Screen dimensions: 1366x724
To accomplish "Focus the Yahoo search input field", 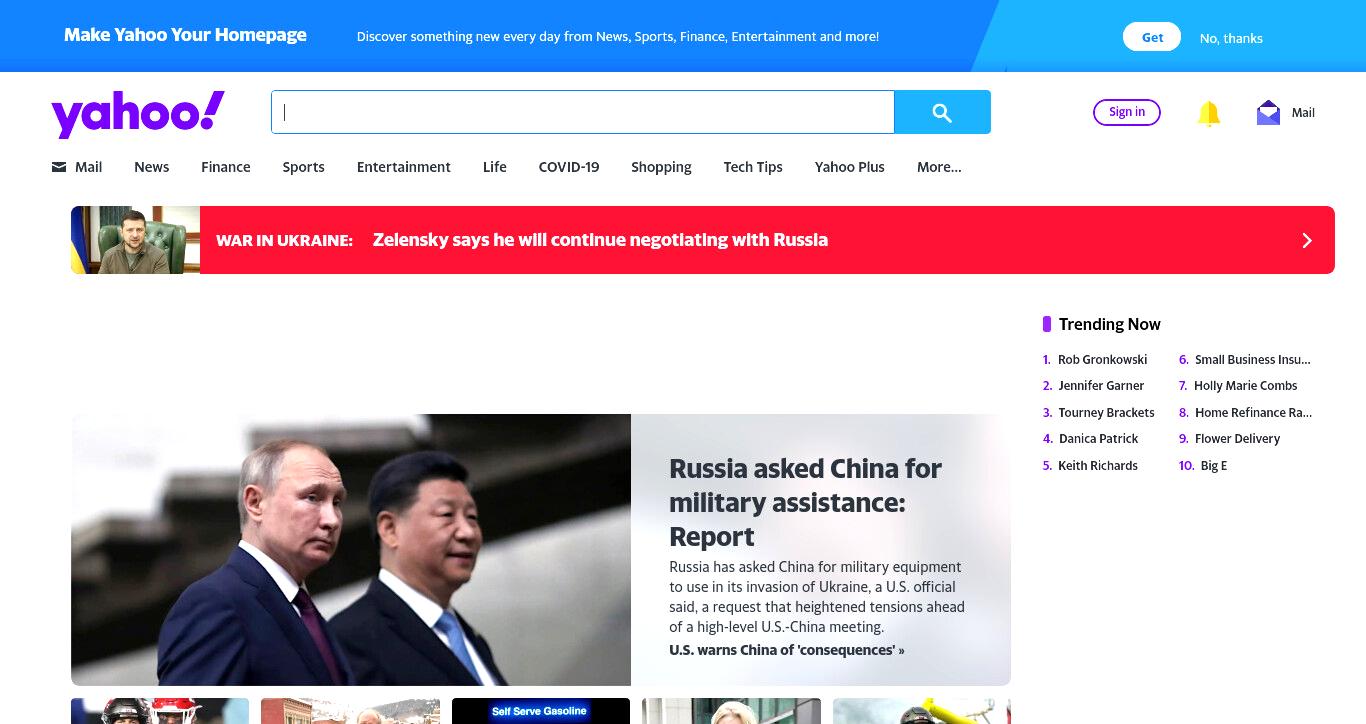I will tap(583, 112).
